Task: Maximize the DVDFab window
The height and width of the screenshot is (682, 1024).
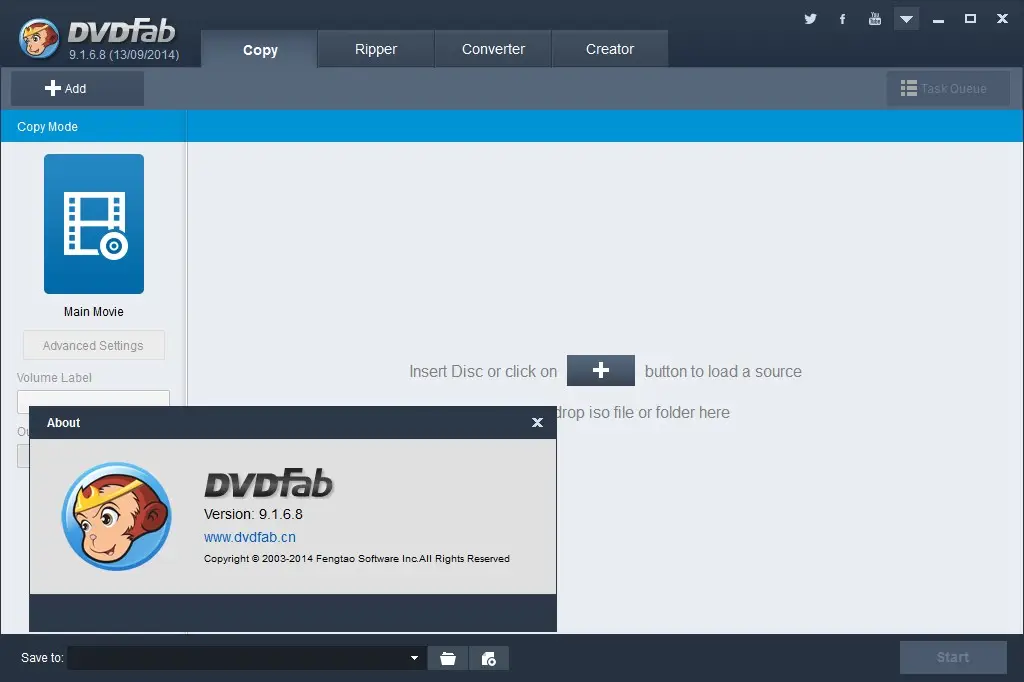Action: coord(970,19)
